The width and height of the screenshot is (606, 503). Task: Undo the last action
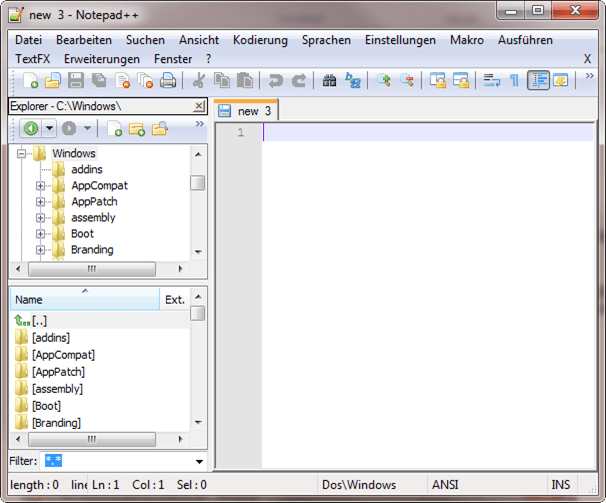pos(276,80)
